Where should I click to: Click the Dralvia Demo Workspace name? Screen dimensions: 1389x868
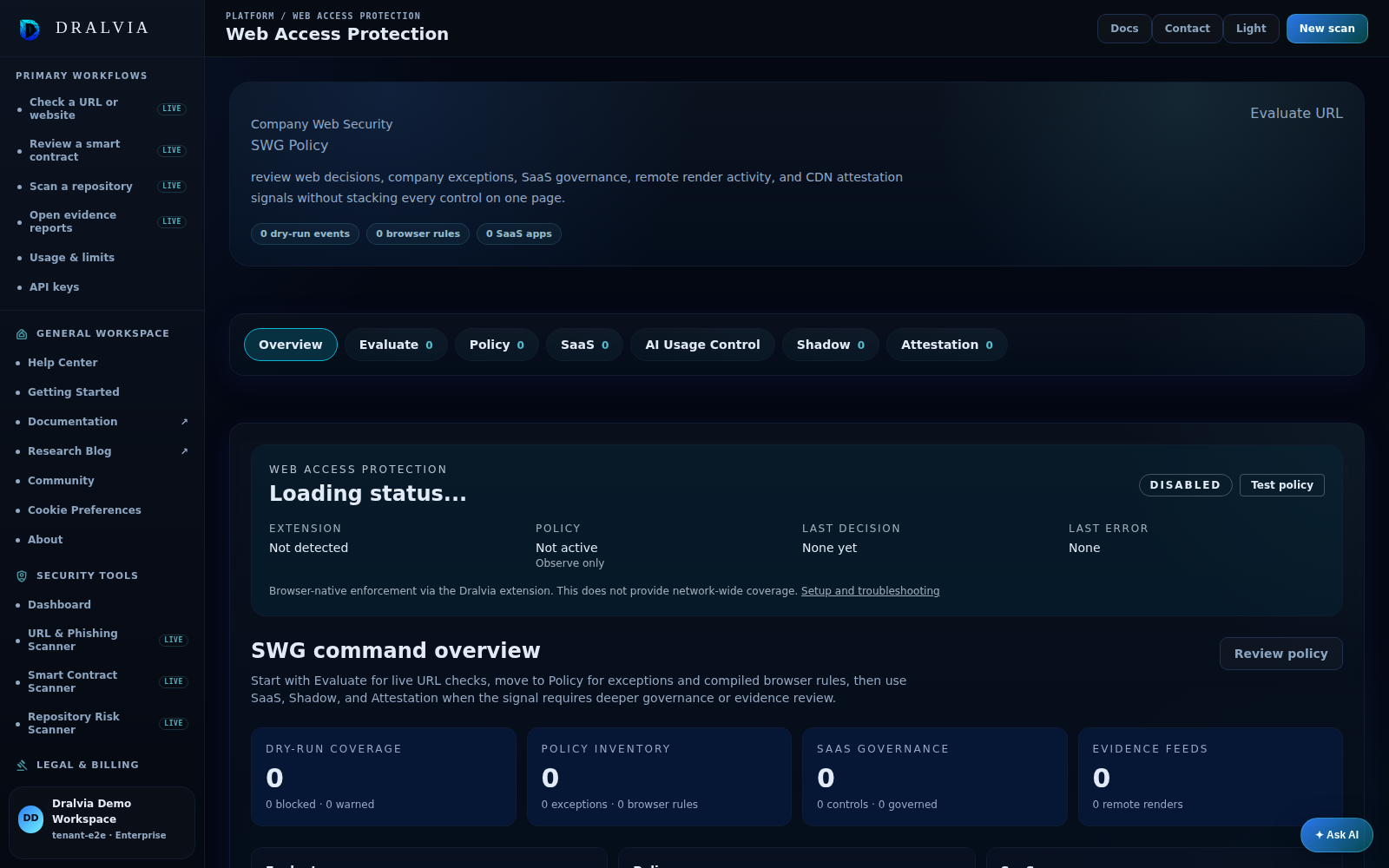pos(91,812)
